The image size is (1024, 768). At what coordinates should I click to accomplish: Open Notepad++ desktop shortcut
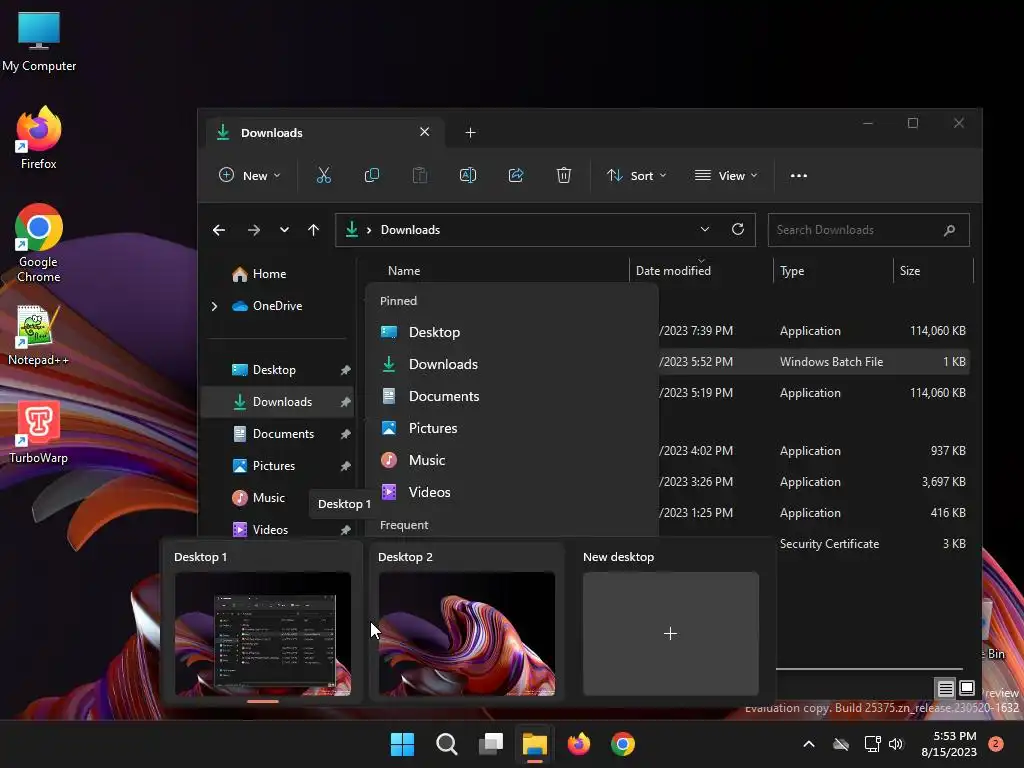(x=39, y=336)
